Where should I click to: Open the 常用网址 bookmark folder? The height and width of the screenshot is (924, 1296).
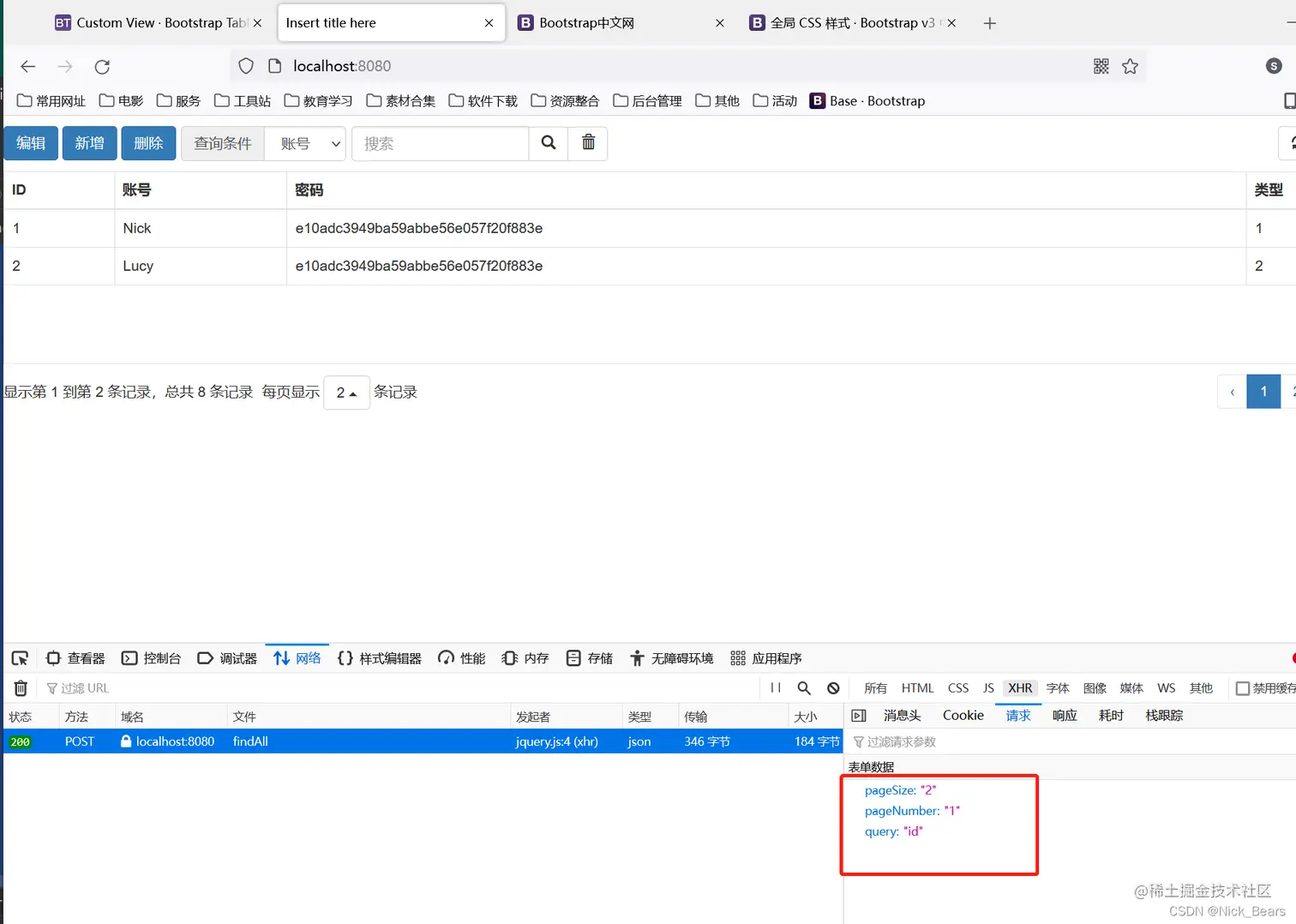coord(51,101)
